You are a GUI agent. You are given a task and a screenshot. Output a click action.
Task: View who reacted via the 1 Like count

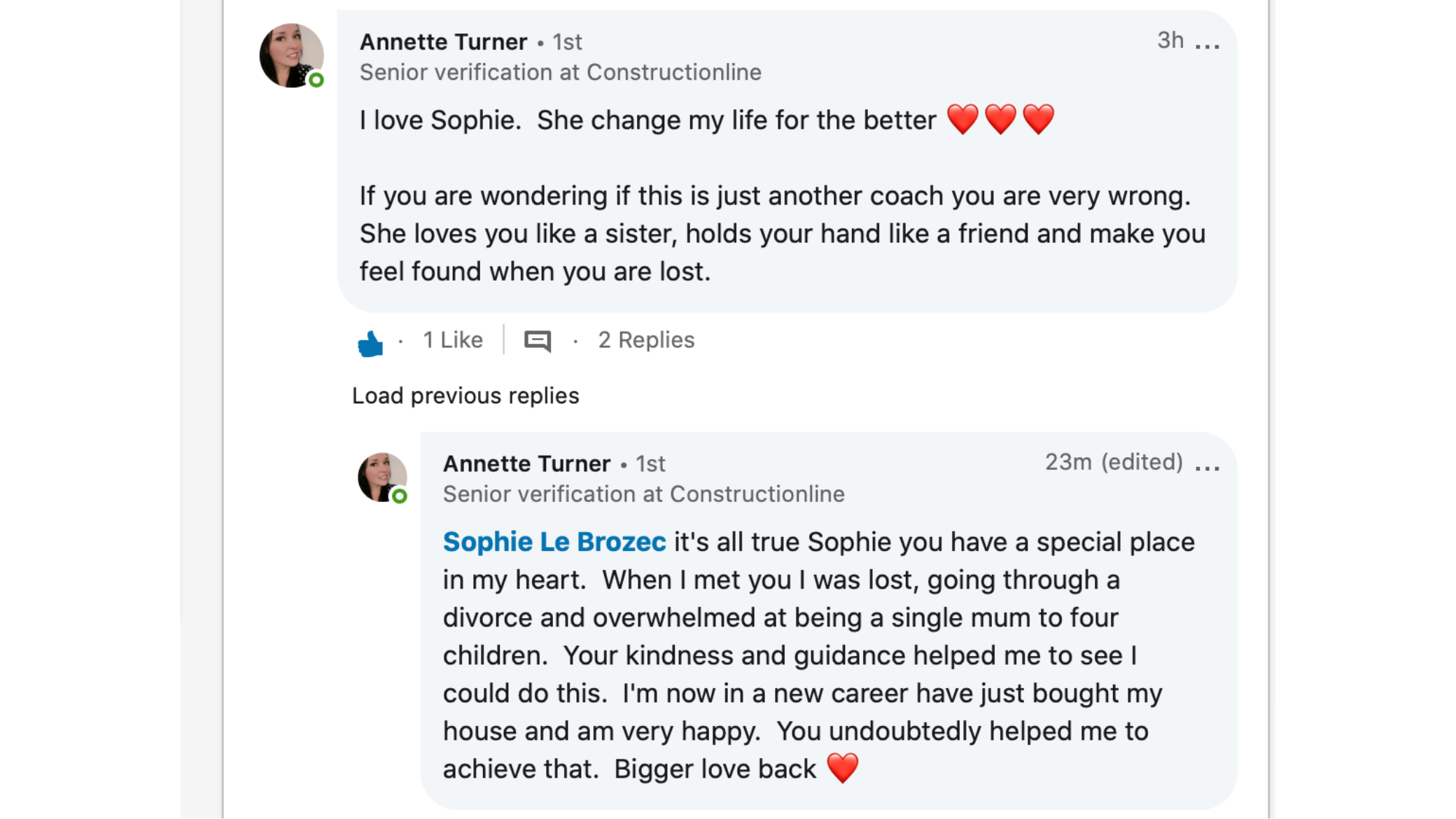[x=452, y=340]
